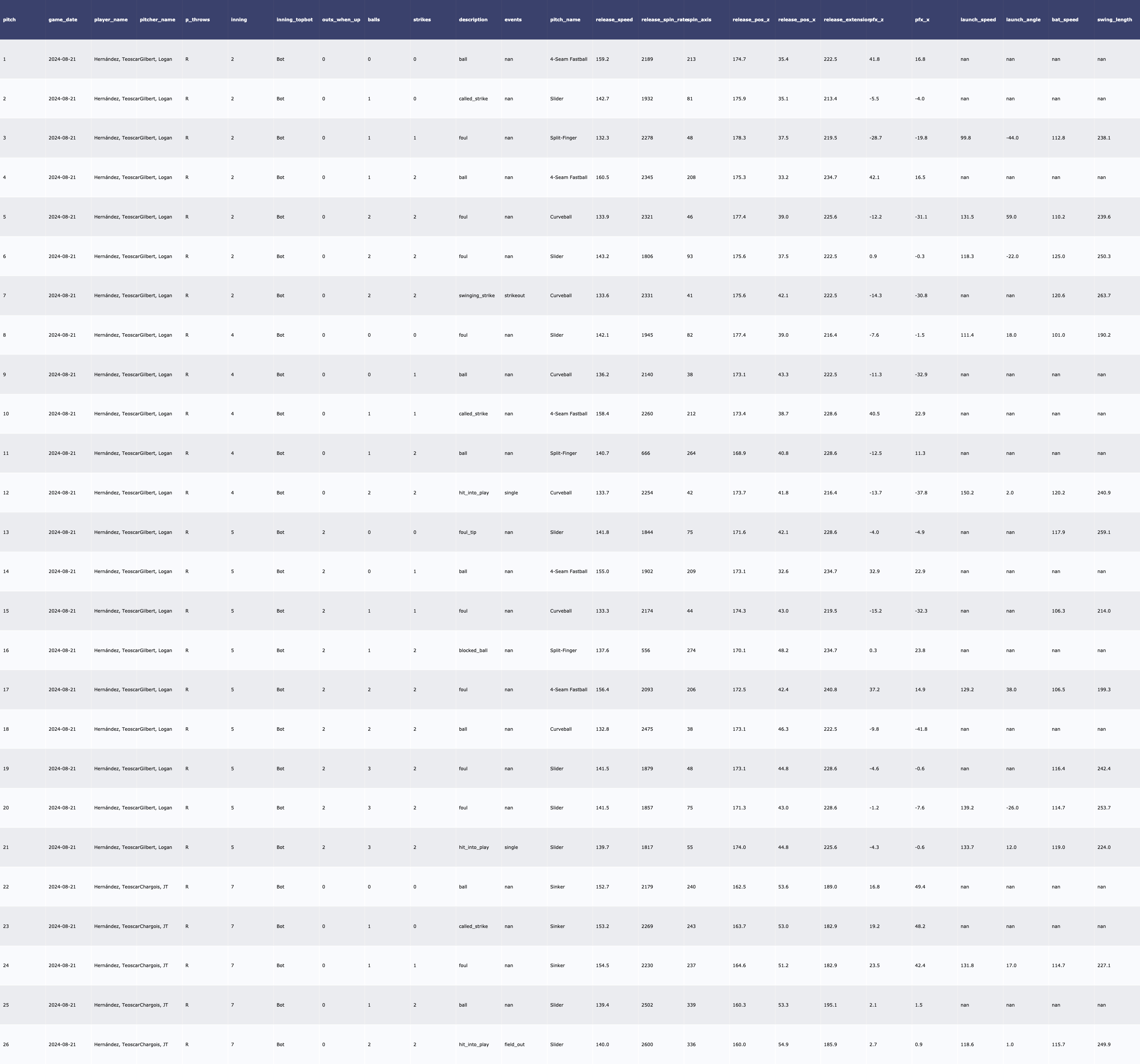The image size is (1140, 1064).
Task: Click the swing_length column header
Action: click(1114, 19)
